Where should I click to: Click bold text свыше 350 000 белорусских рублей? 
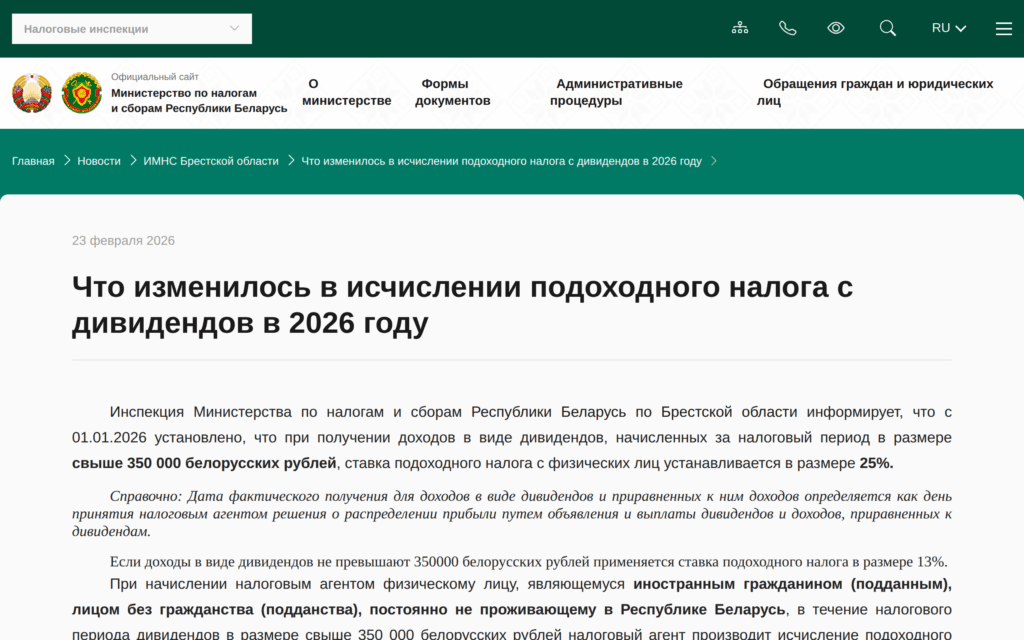(x=204, y=463)
